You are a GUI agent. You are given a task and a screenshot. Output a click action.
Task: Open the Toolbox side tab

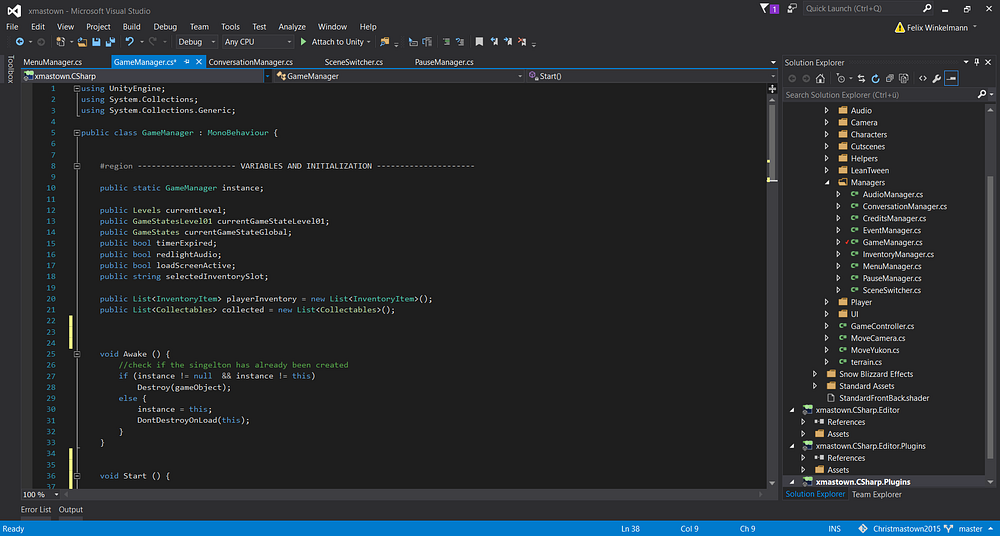click(x=10, y=69)
